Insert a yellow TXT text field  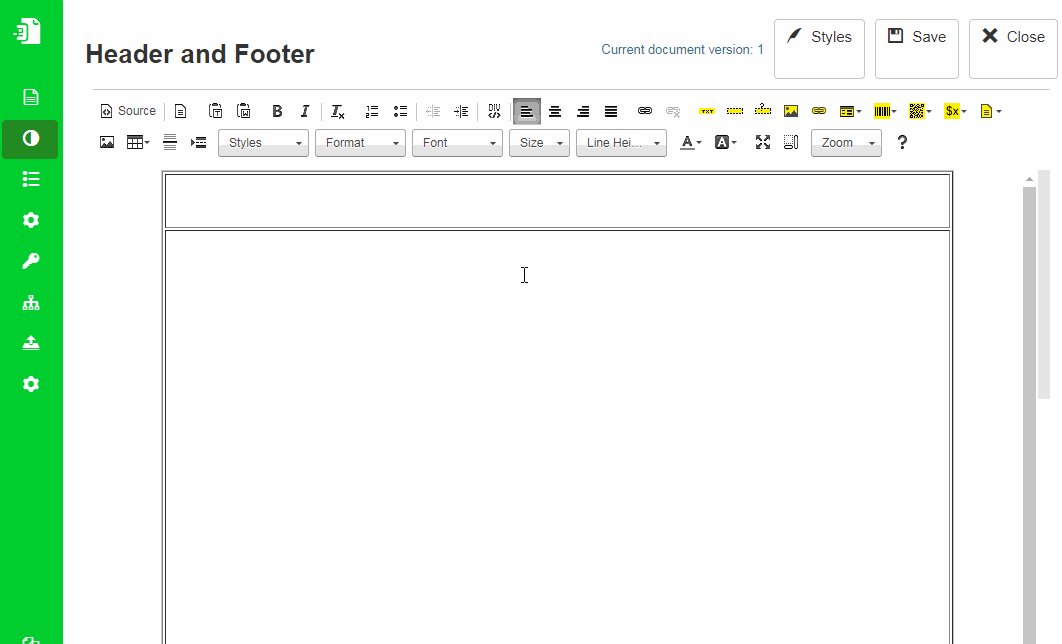pyautogui.click(x=707, y=111)
